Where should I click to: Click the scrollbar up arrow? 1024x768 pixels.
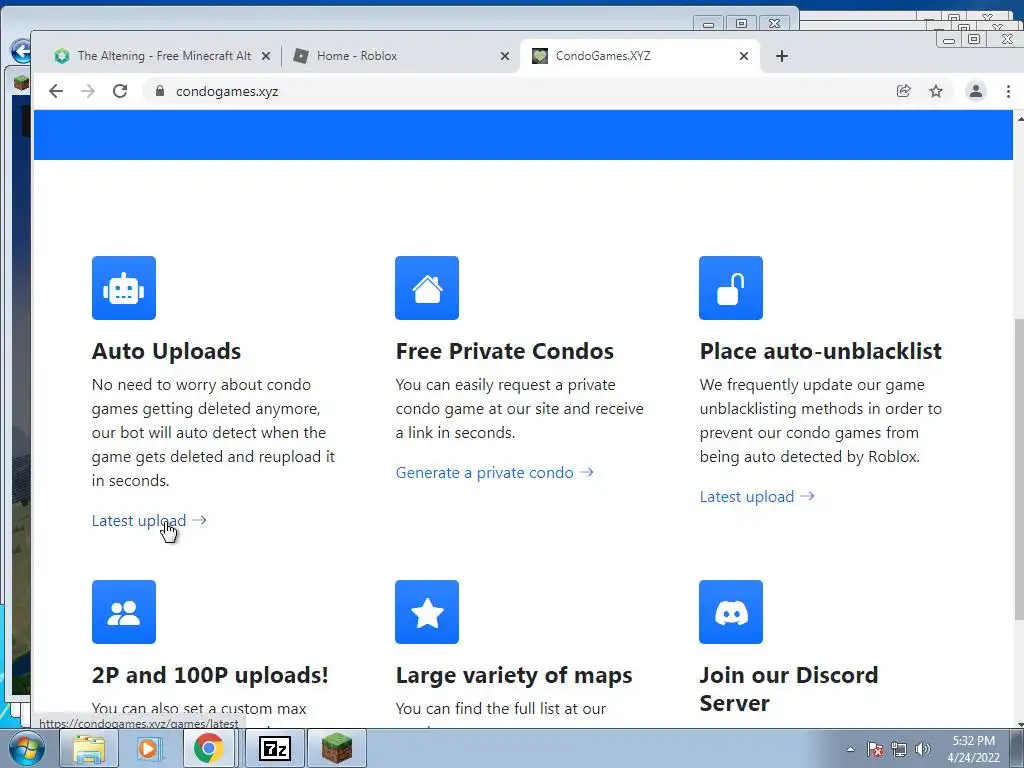1019,118
